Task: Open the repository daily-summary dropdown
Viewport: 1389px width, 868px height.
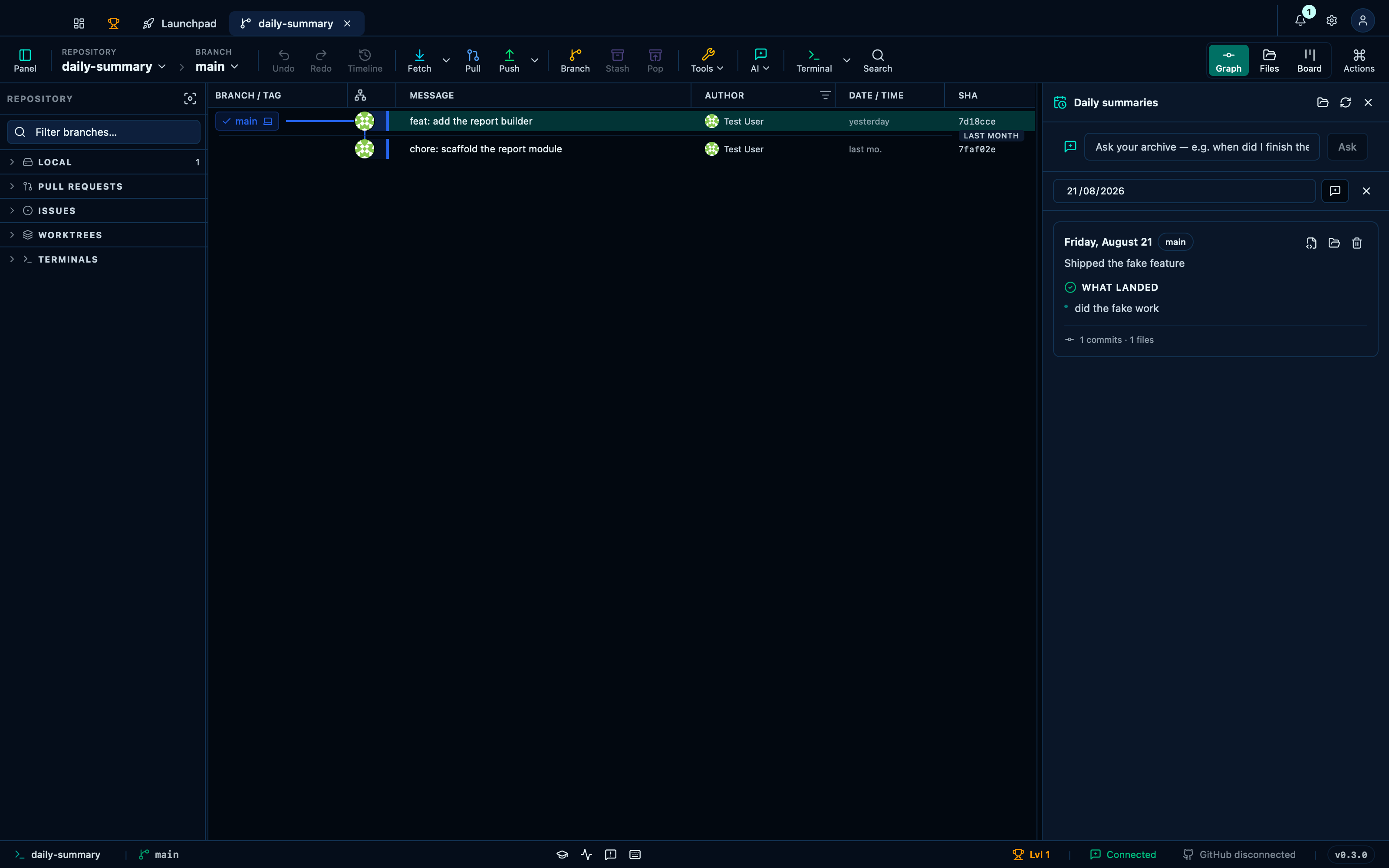Action: (x=114, y=66)
